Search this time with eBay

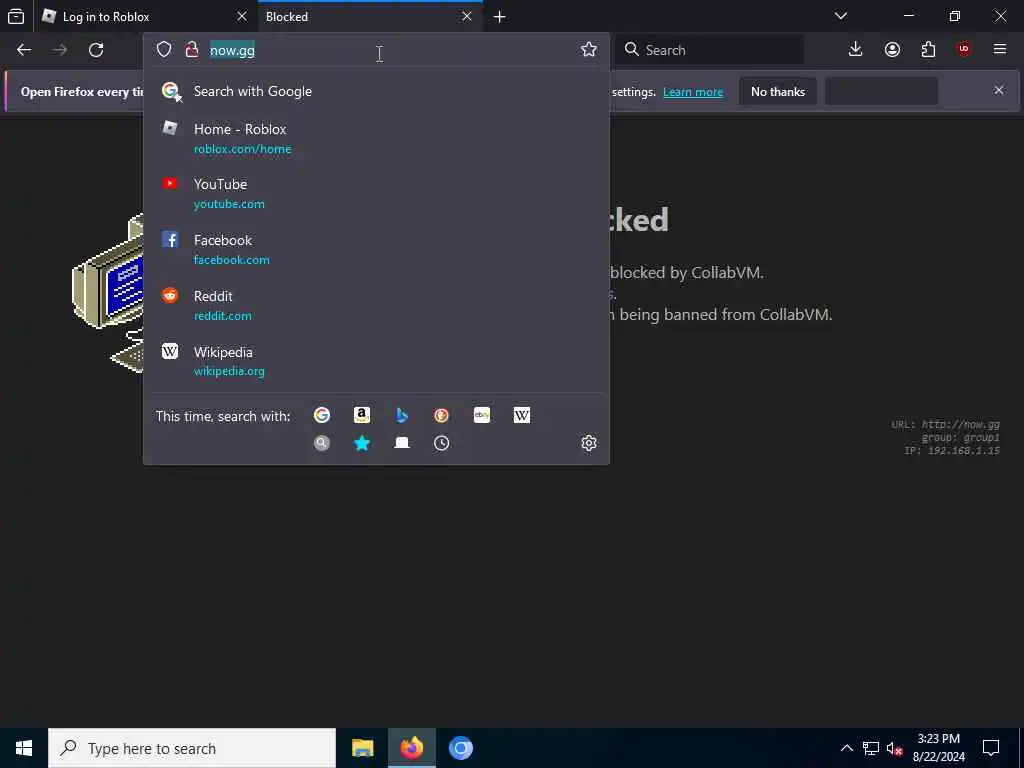click(x=482, y=415)
